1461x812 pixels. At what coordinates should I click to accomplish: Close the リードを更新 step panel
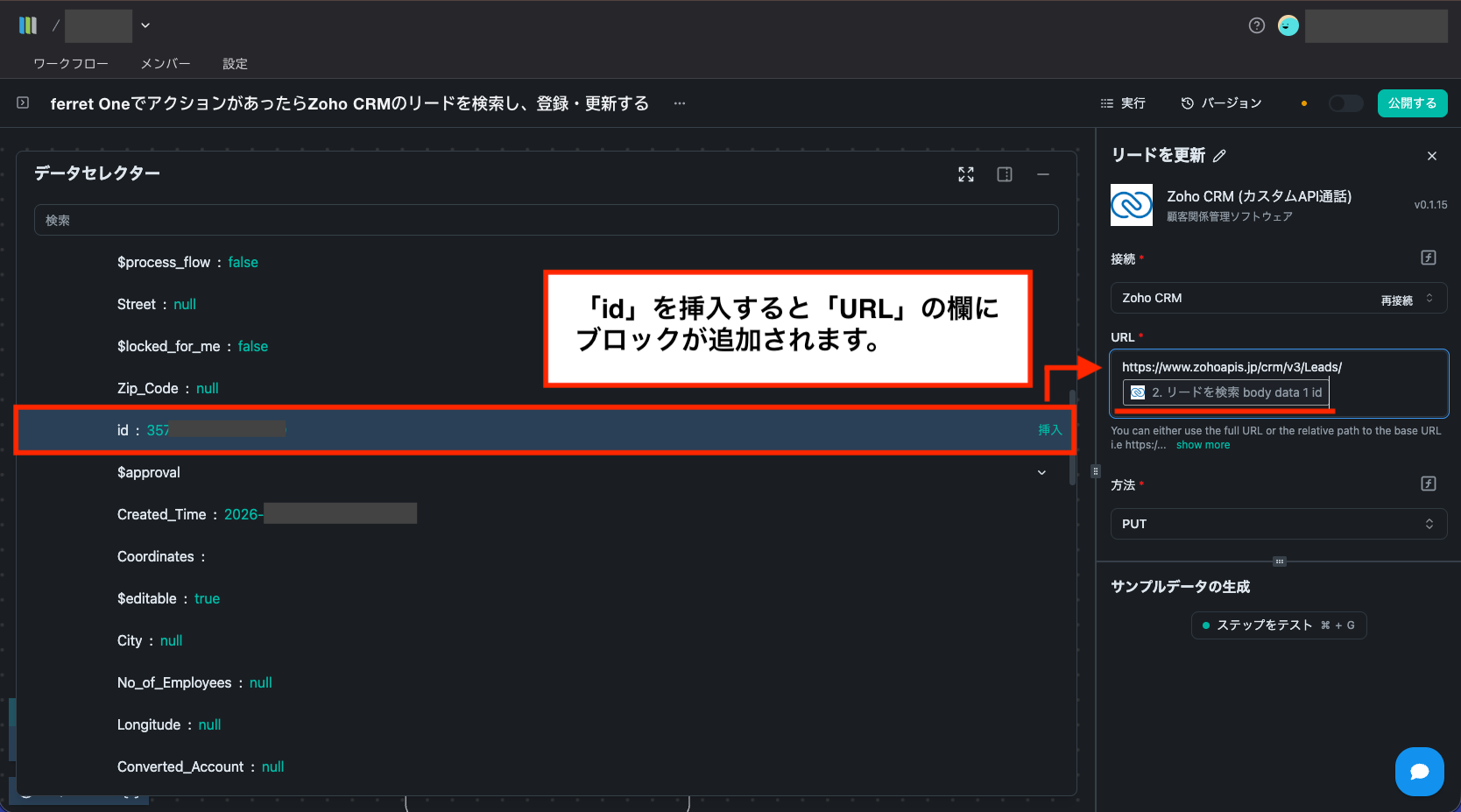pos(1432,156)
